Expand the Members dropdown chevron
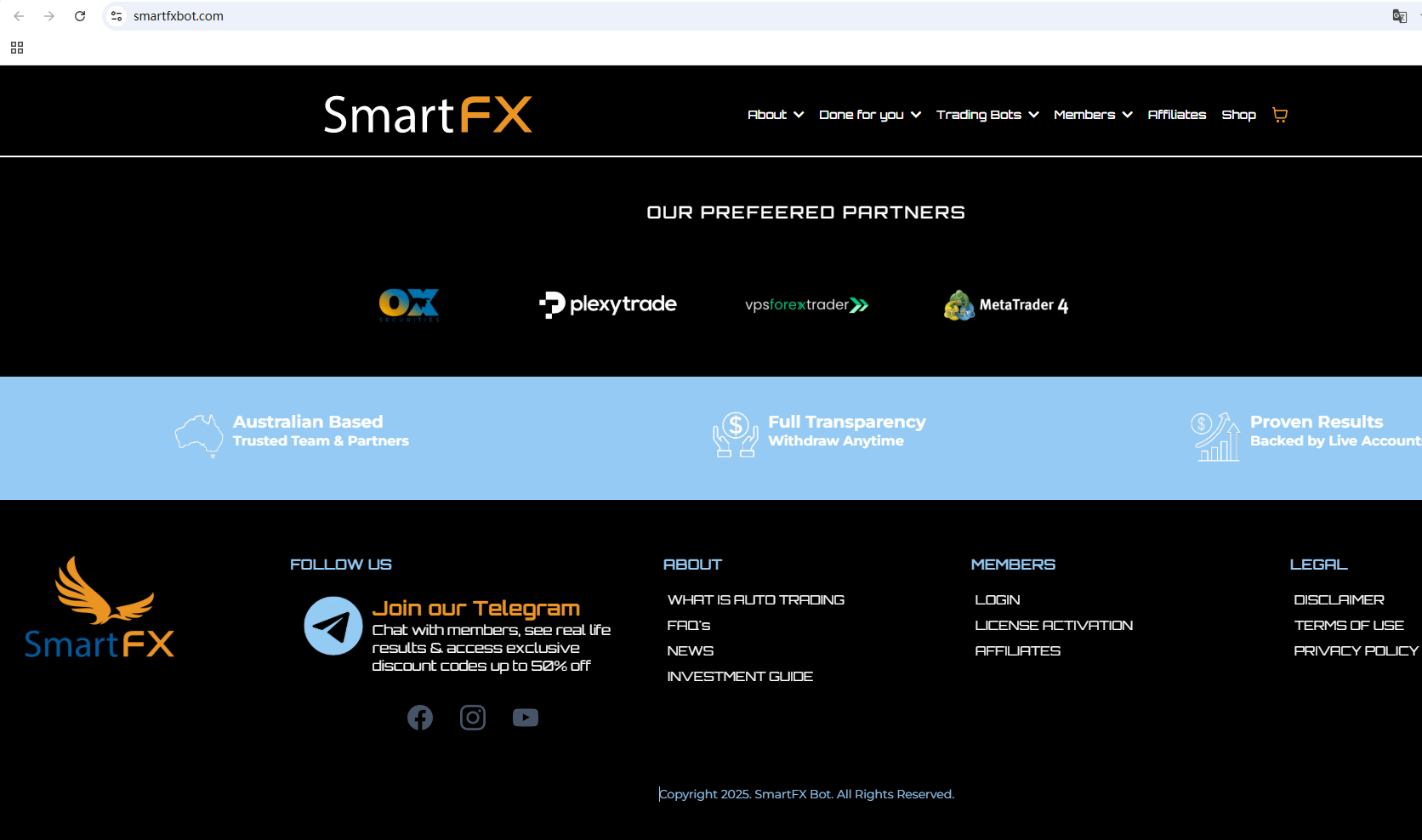The width and height of the screenshot is (1422, 840). tap(1127, 115)
